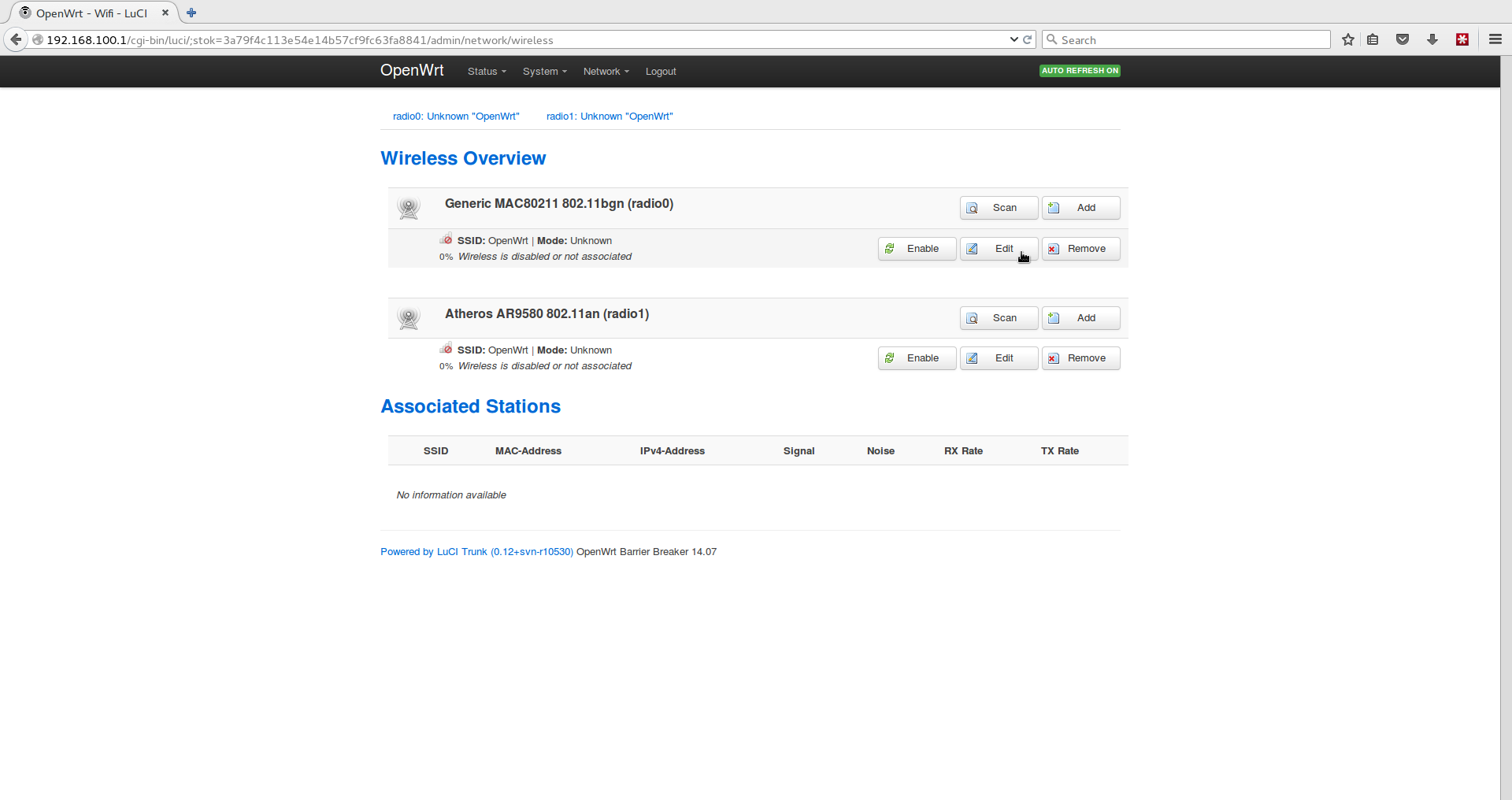Open the bookmarks list icon

[x=1373, y=39]
